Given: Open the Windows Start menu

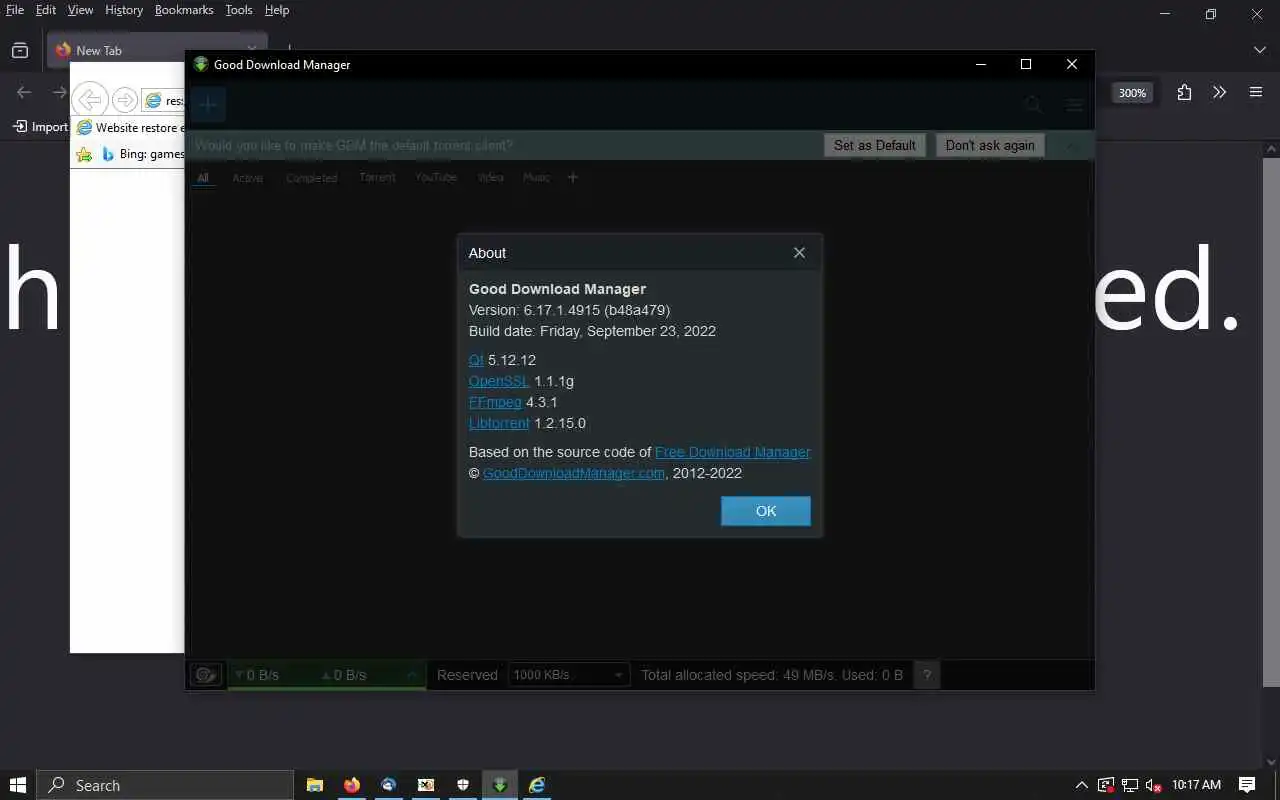Looking at the screenshot, I should [17, 785].
